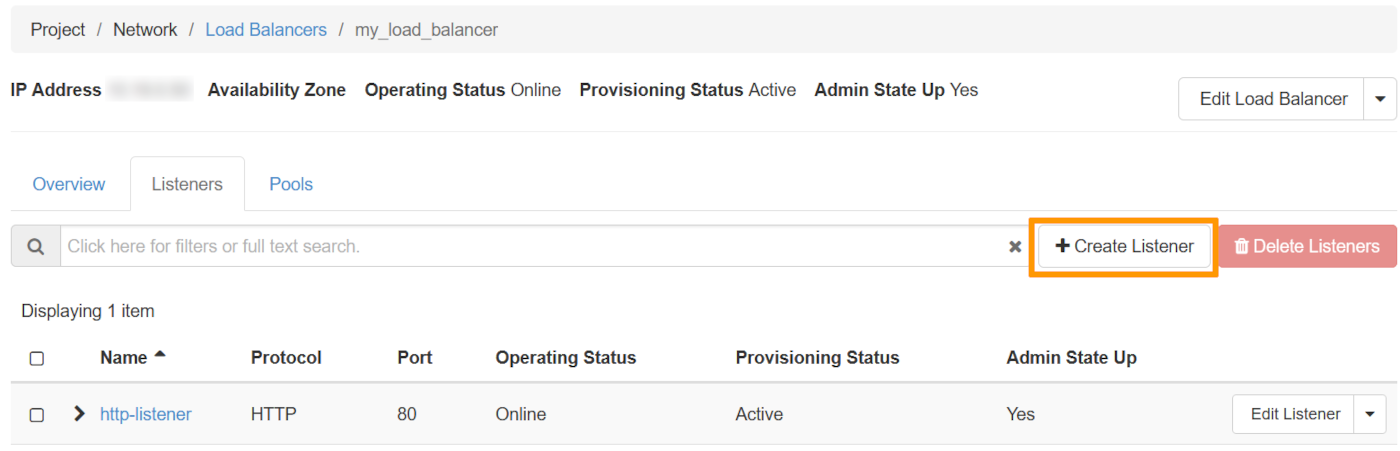The width and height of the screenshot is (1400, 451).
Task: Clear the filter with the X icon
Action: pos(1014,247)
